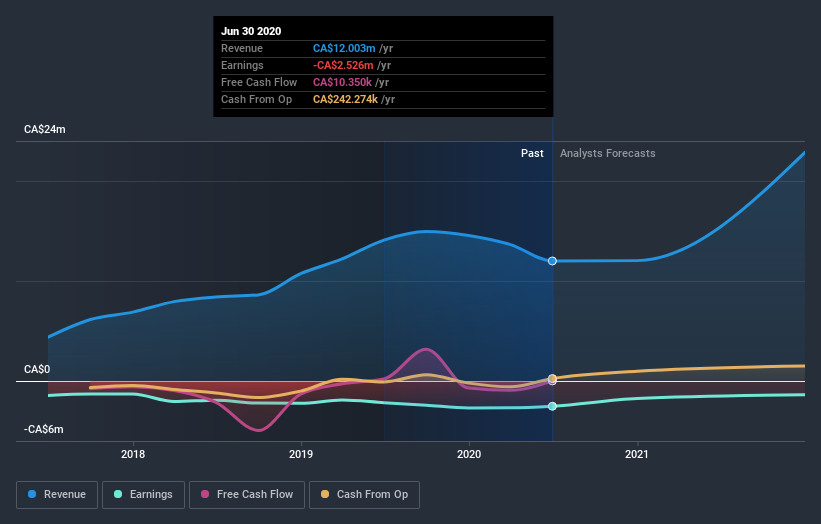Select the 2019 x-axis label
This screenshot has width=821, height=524.
click(301, 454)
